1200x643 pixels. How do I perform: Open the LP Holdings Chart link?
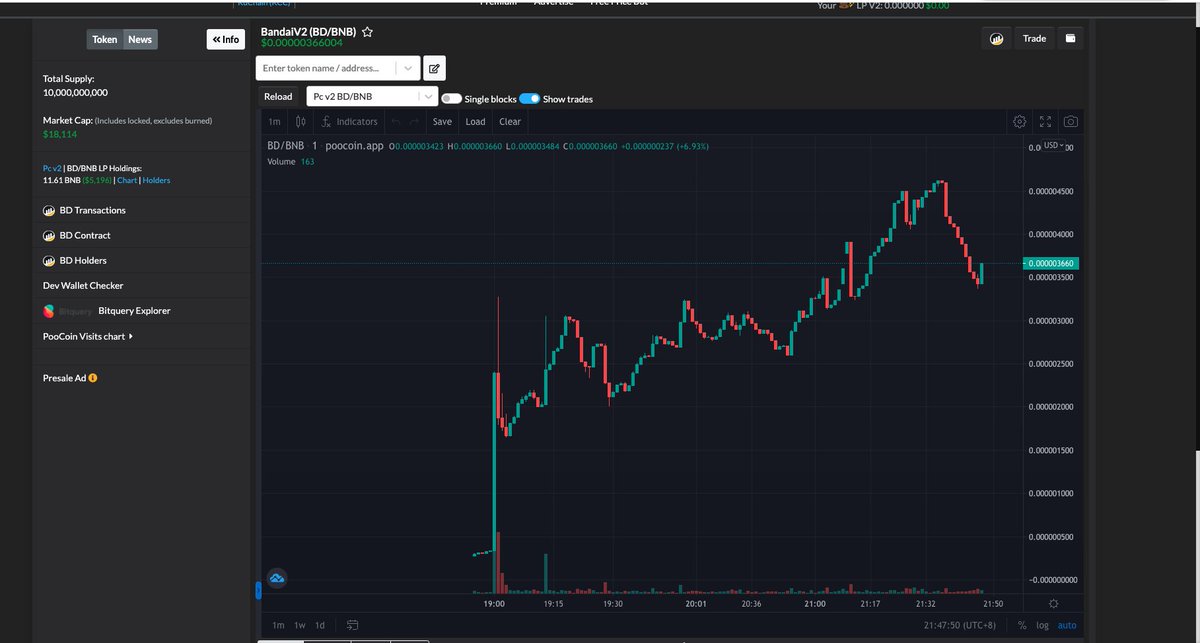127,180
